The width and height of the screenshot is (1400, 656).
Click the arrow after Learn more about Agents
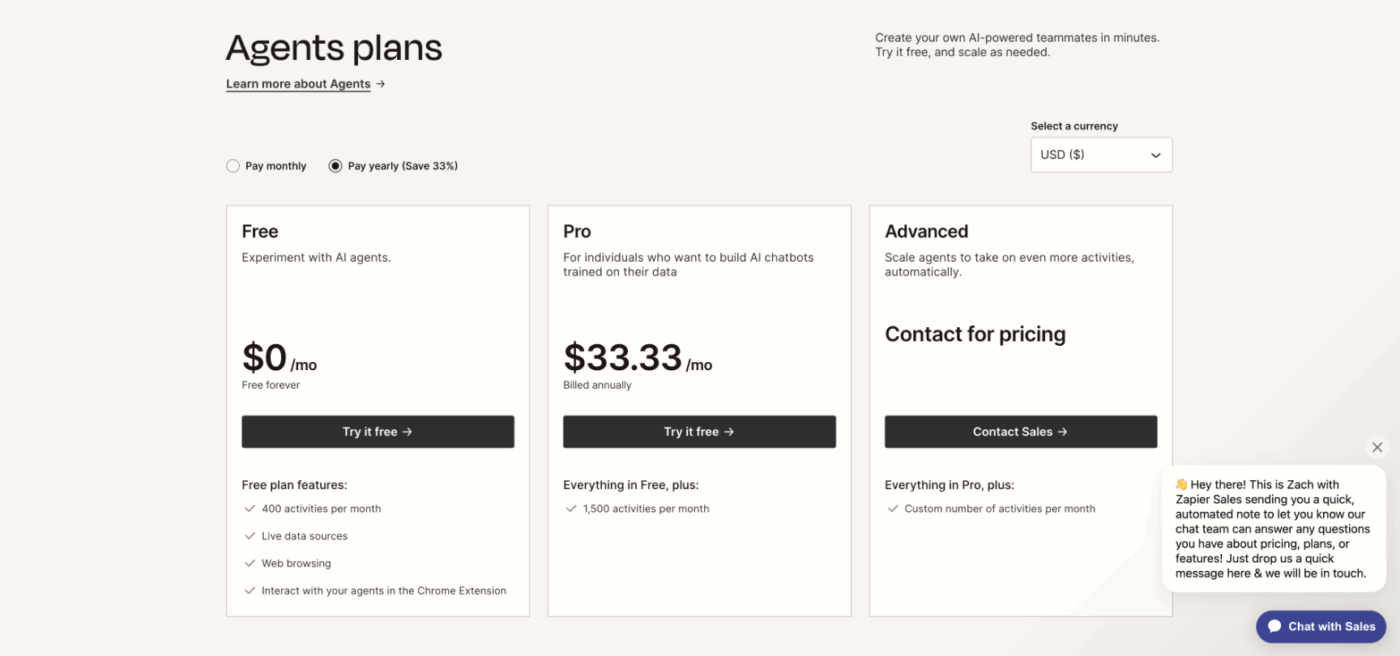(380, 84)
